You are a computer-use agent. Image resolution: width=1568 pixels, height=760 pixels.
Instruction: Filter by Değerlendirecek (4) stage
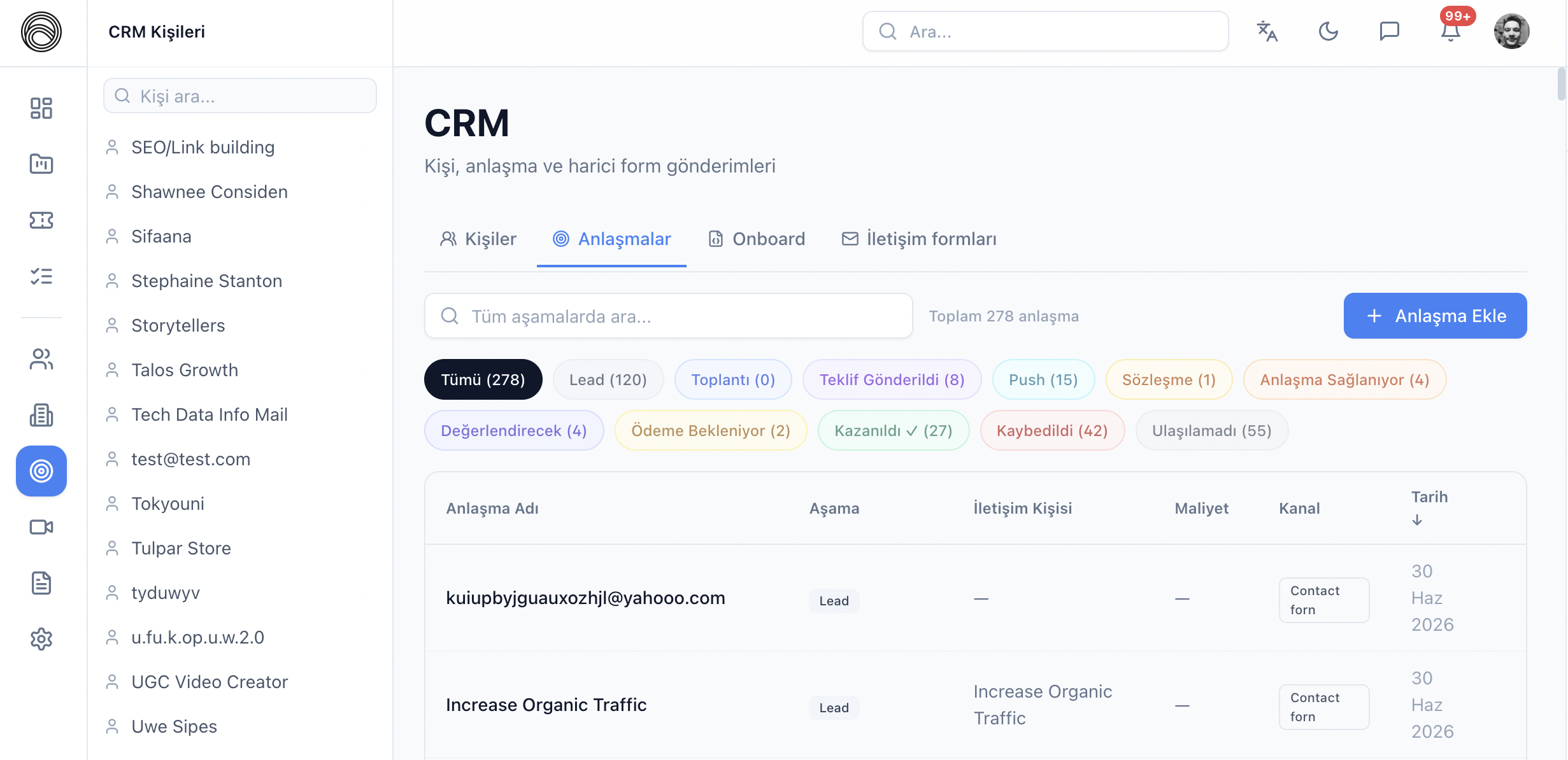(x=514, y=431)
